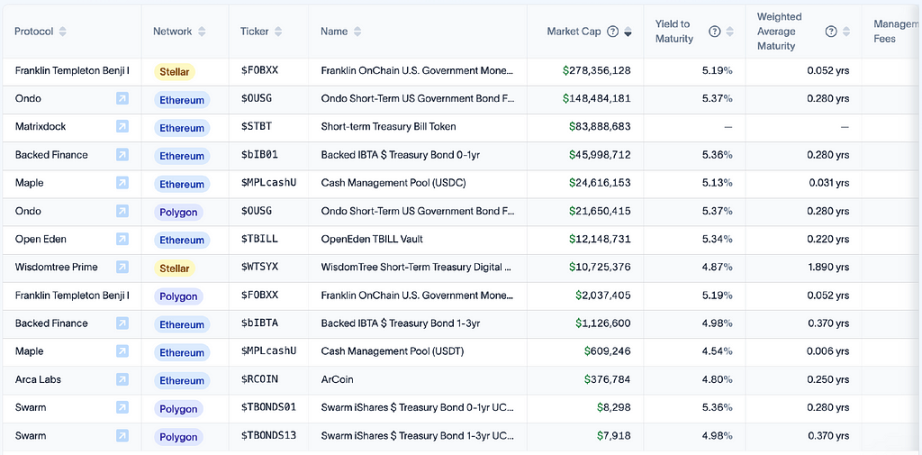
Task: Sort table by Protocol column arrows
Action: pos(62,32)
